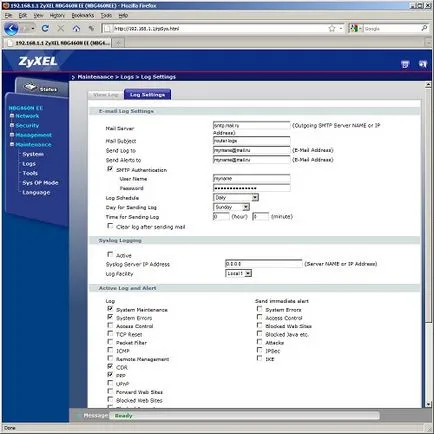Open the Log Schedule dropdown

tap(236, 198)
